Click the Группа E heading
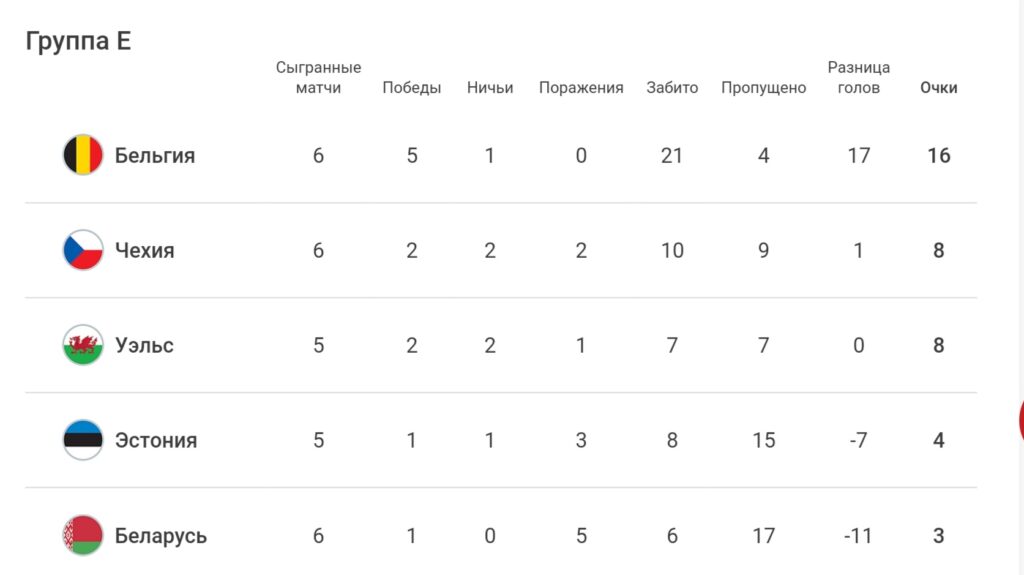1024x575 pixels. coord(78,41)
